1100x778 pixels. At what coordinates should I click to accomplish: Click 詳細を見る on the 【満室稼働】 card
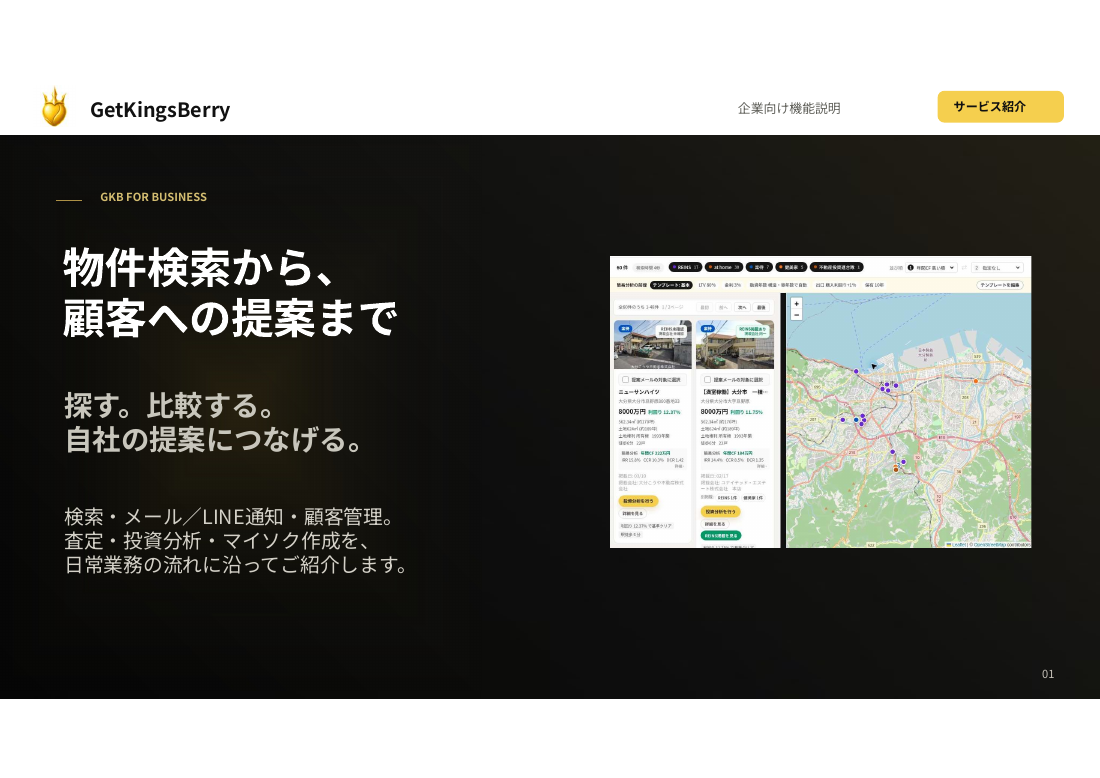715,524
